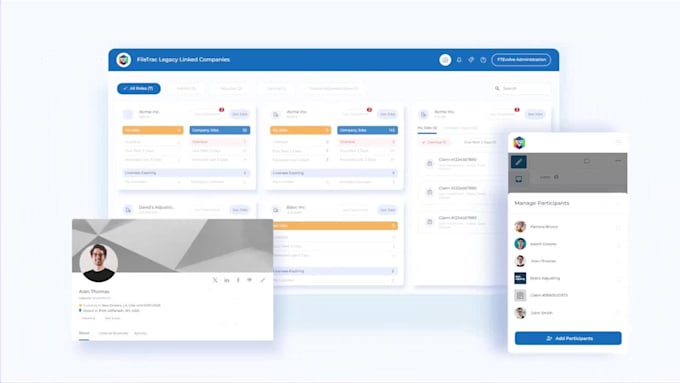Click the chat icon on profile card
The width and height of the screenshot is (680, 383).
pos(250,280)
